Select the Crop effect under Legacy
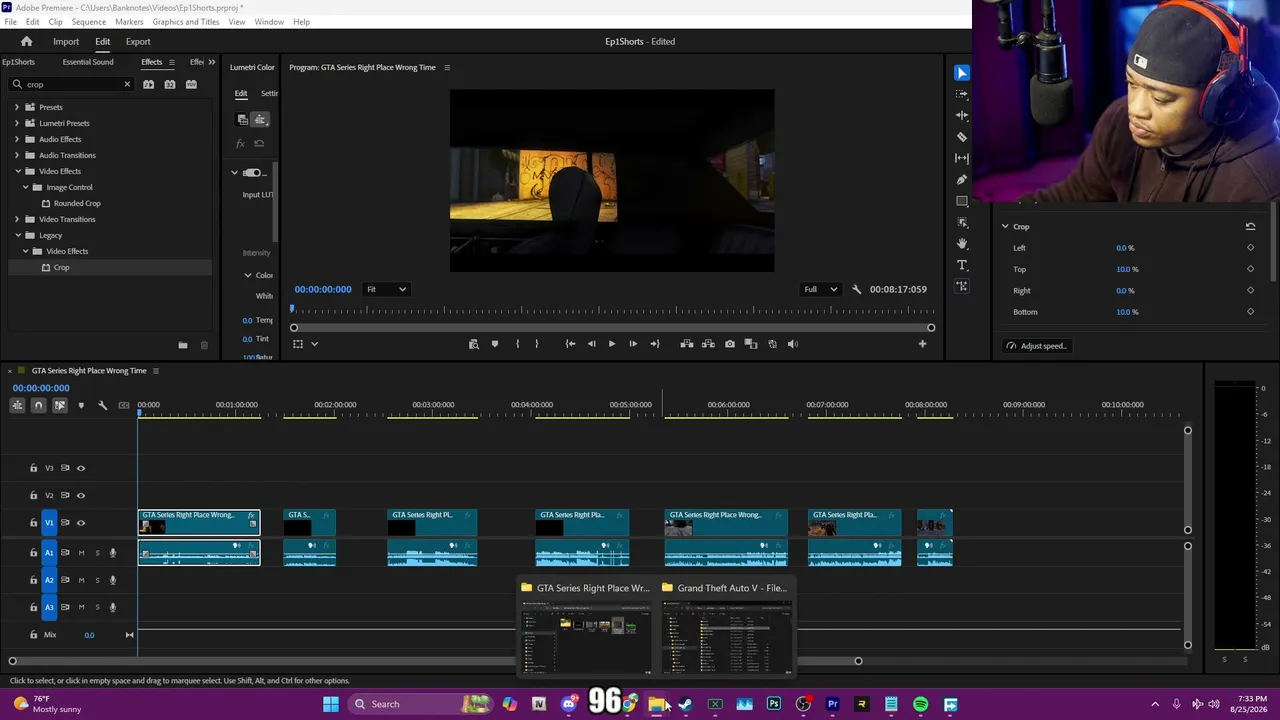The width and height of the screenshot is (1280, 720). coord(61,267)
